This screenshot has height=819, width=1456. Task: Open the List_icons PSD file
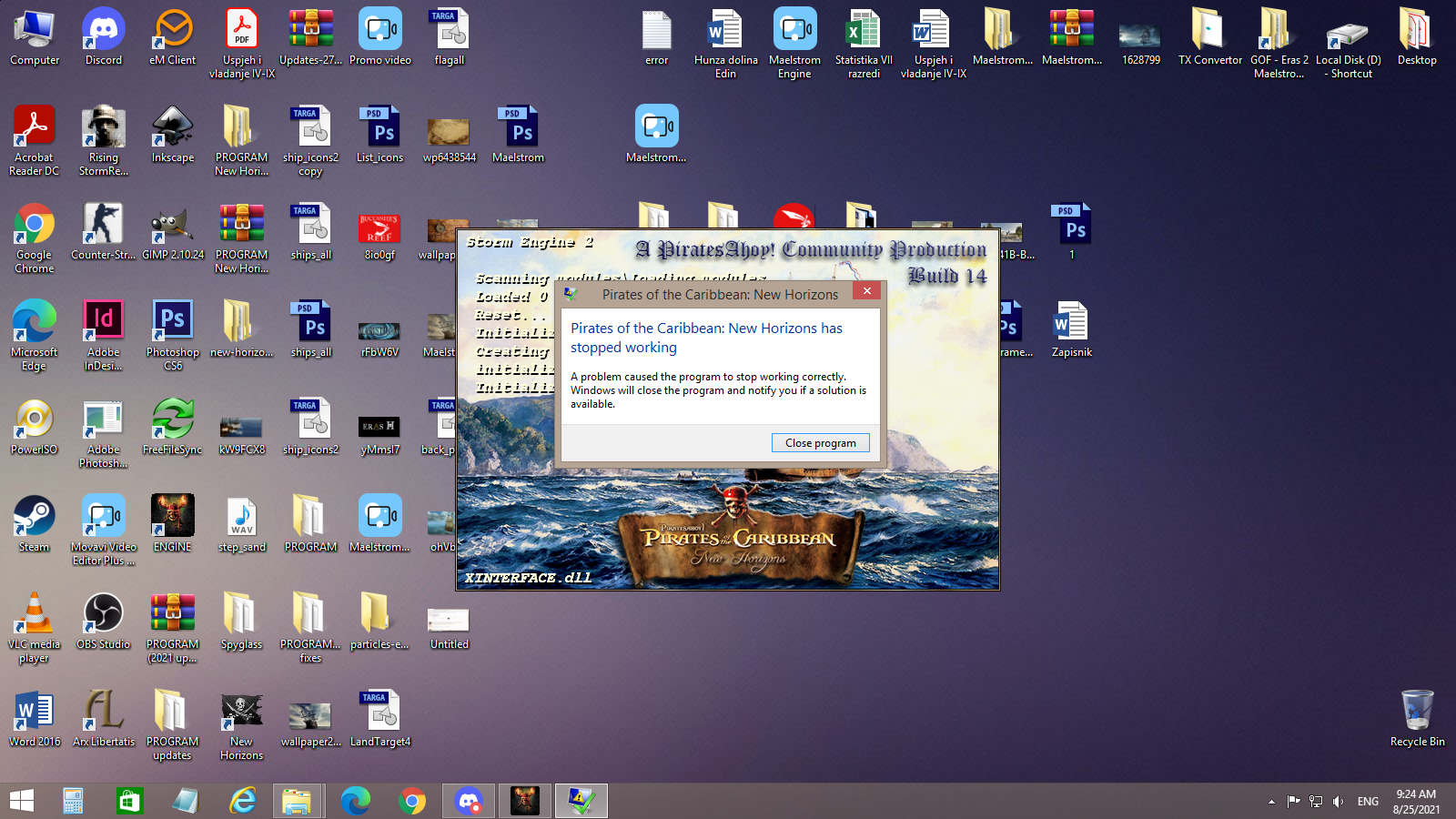[x=380, y=135]
